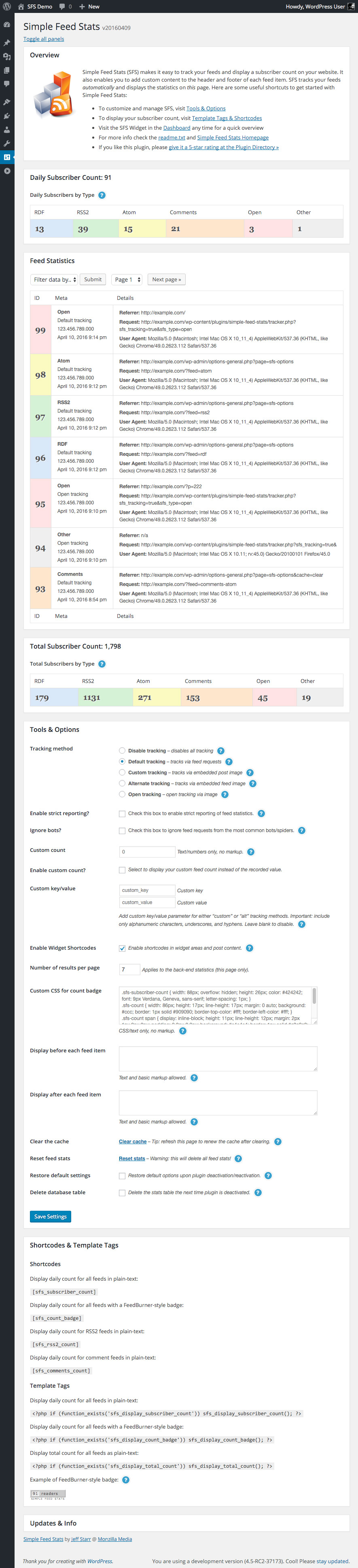Go to Next page of statistics
Screen dimensions: 358x1568
tap(166, 279)
